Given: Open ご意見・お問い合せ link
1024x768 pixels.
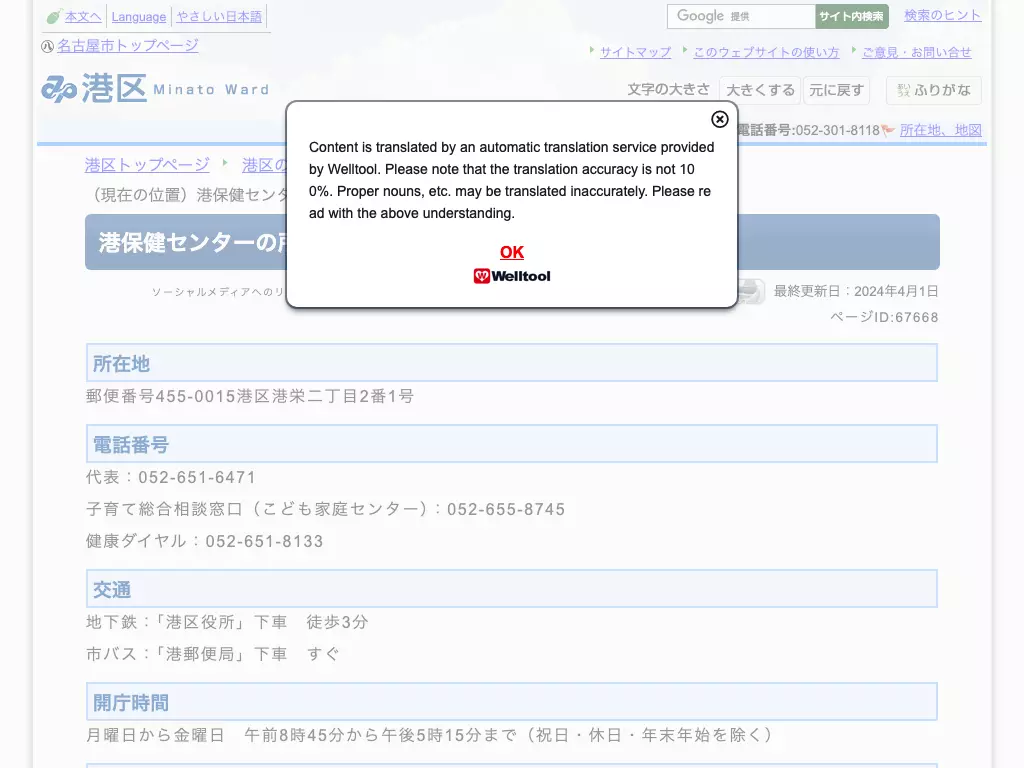Looking at the screenshot, I should 916,52.
